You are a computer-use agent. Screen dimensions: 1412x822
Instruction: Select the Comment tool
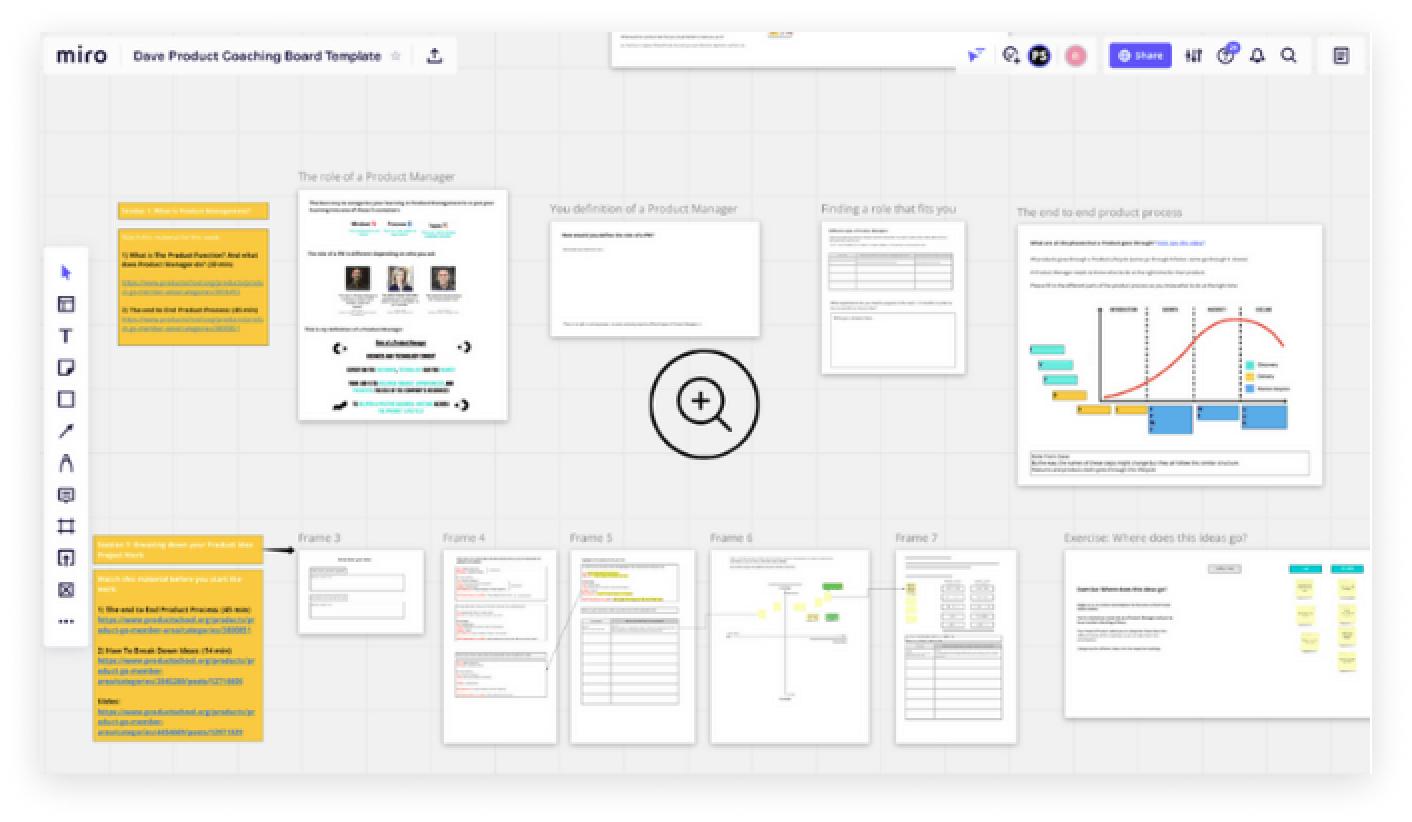pos(67,495)
